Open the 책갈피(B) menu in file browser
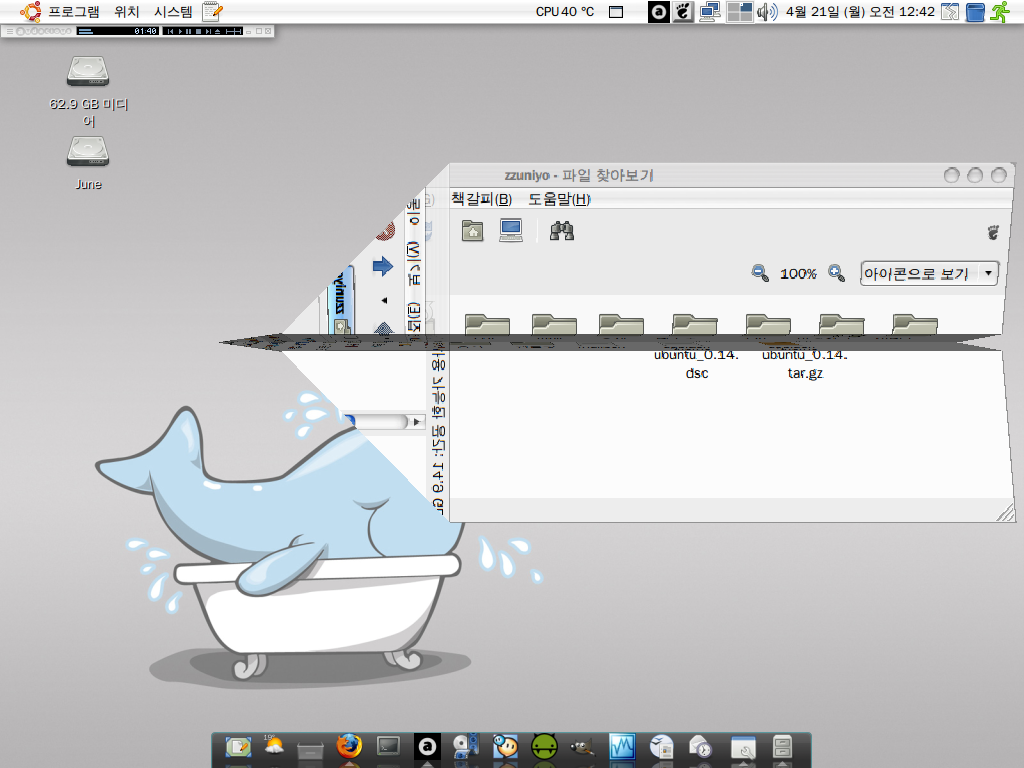The width and height of the screenshot is (1024, 768). click(482, 199)
